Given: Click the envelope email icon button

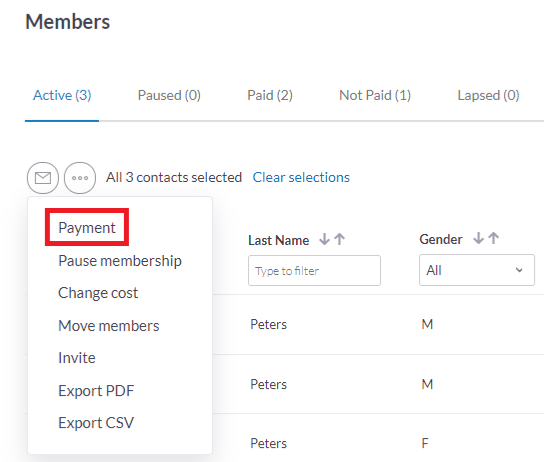Looking at the screenshot, I should (x=43, y=178).
